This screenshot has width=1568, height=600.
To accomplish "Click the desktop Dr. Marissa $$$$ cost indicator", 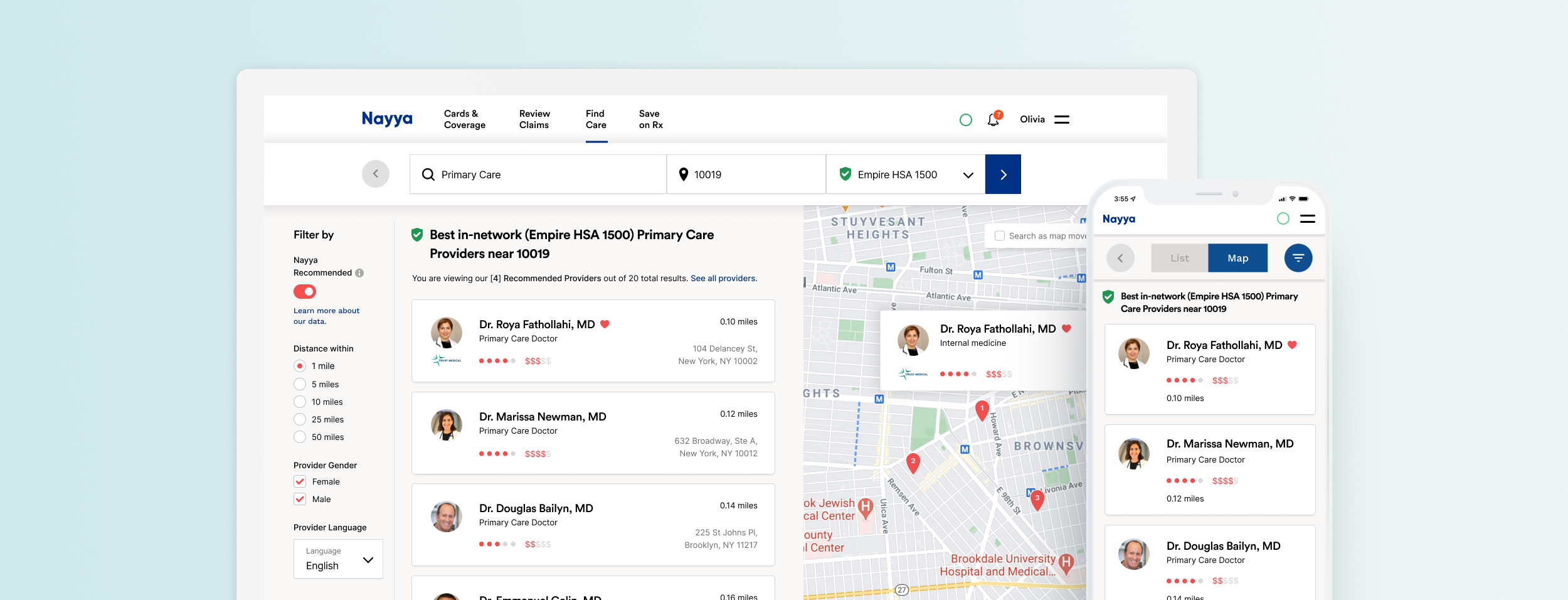I will tap(538, 454).
